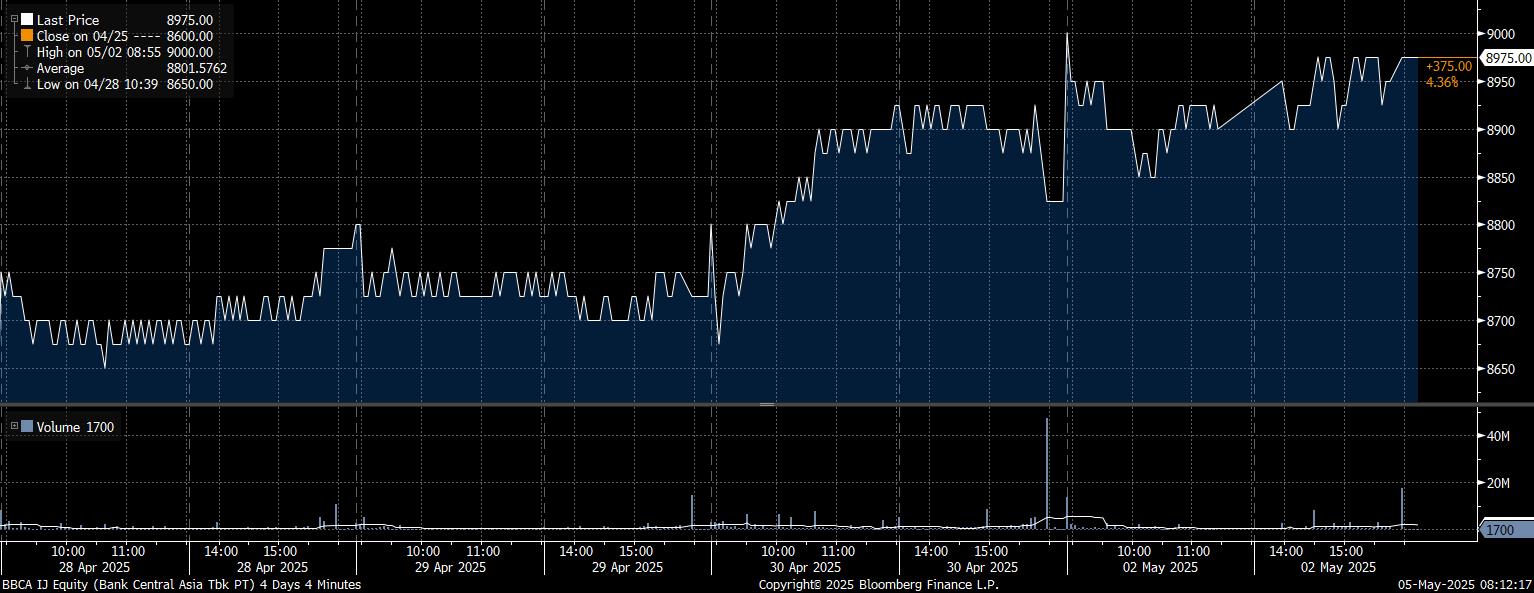Select the Volume legend label
Image resolution: width=1534 pixels, height=593 pixels.
tap(59, 427)
